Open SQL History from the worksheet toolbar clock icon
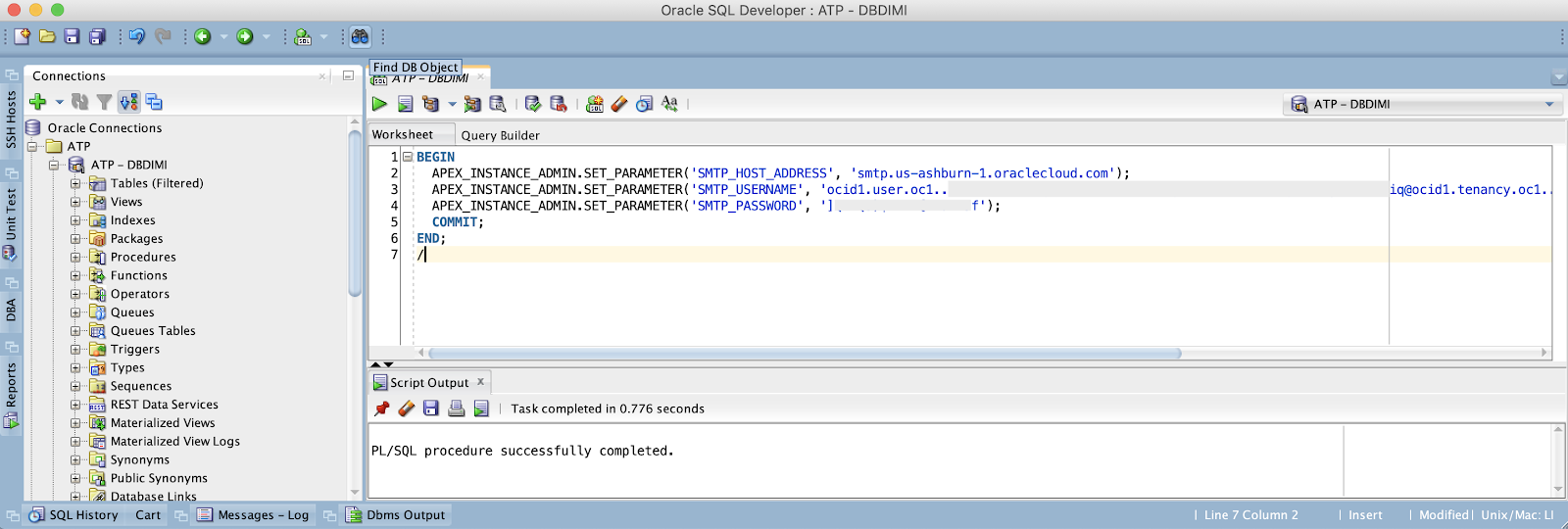The height and width of the screenshot is (529, 1568). tap(644, 104)
